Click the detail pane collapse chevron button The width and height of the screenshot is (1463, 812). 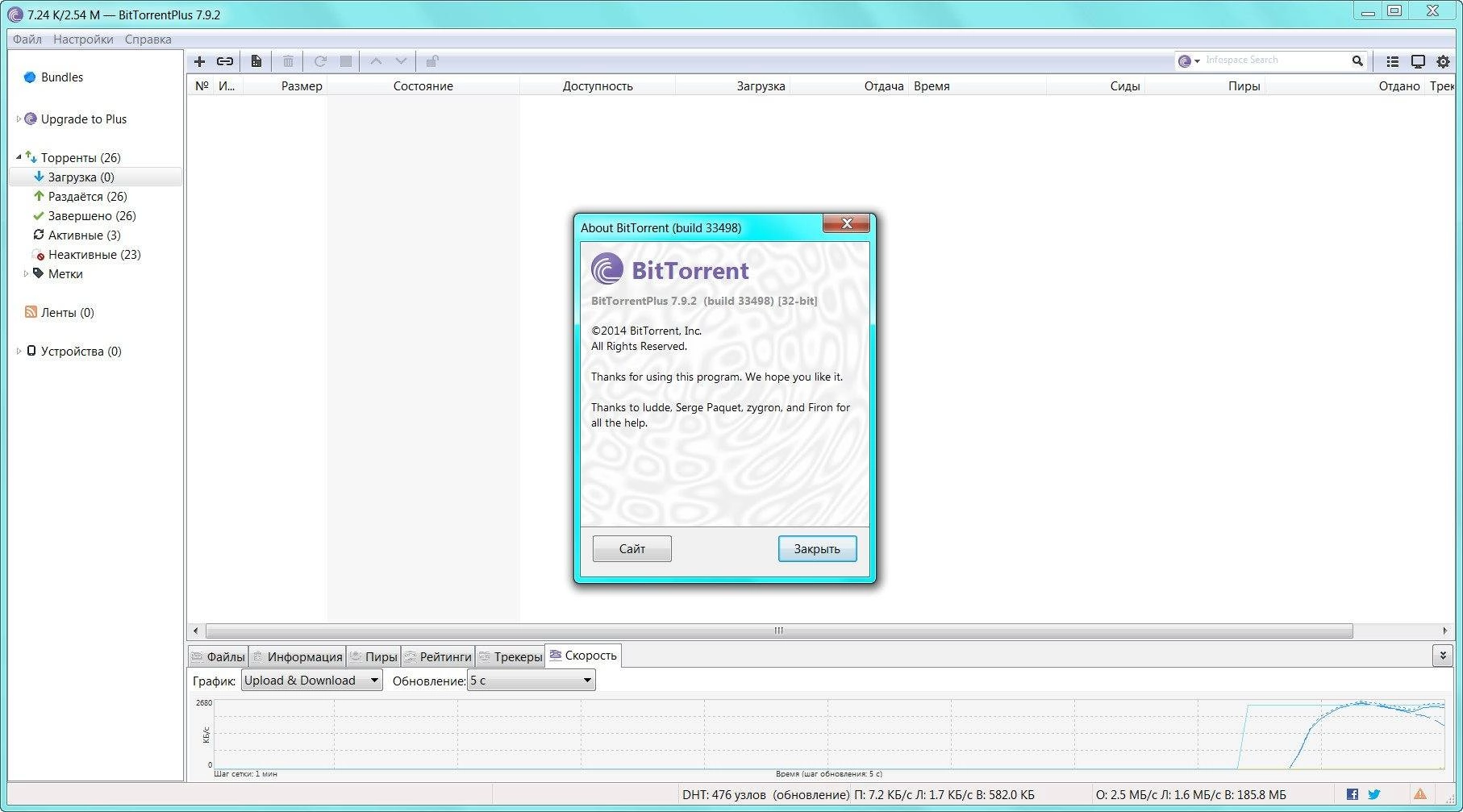pyautogui.click(x=1443, y=656)
